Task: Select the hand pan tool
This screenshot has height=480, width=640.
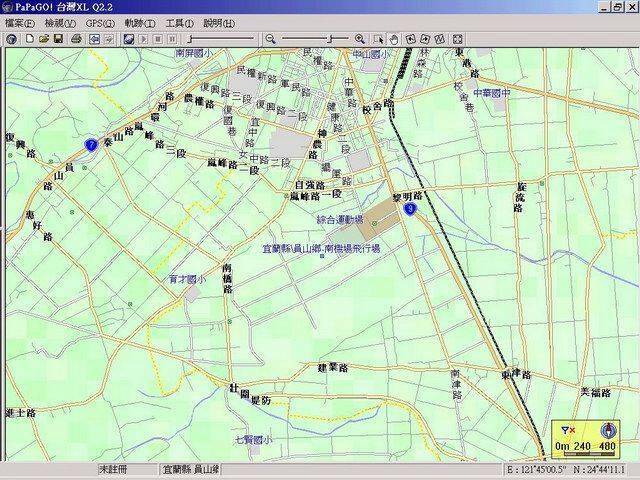Action: pos(394,39)
